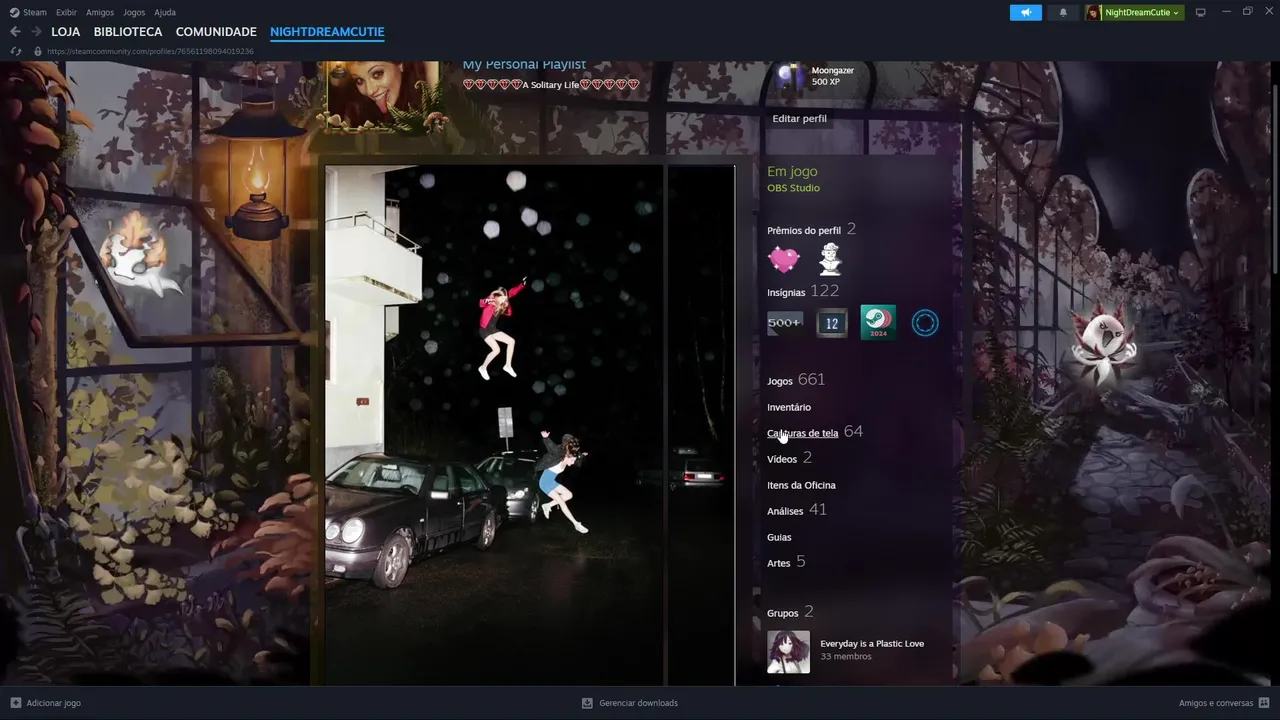The image size is (1280, 720).
Task: Go to the BIBLIOTECA tab
Action: click(128, 32)
